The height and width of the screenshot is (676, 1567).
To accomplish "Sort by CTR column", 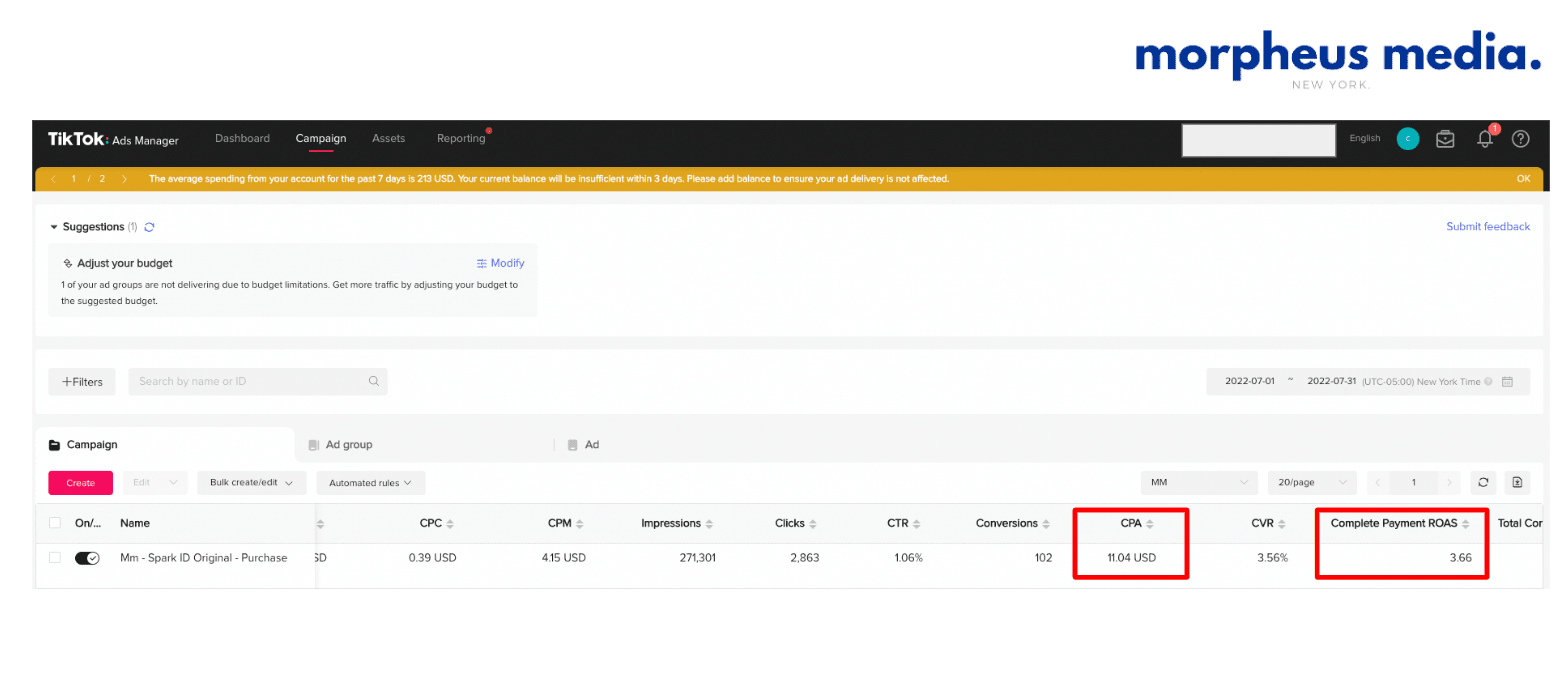I will (x=916, y=523).
